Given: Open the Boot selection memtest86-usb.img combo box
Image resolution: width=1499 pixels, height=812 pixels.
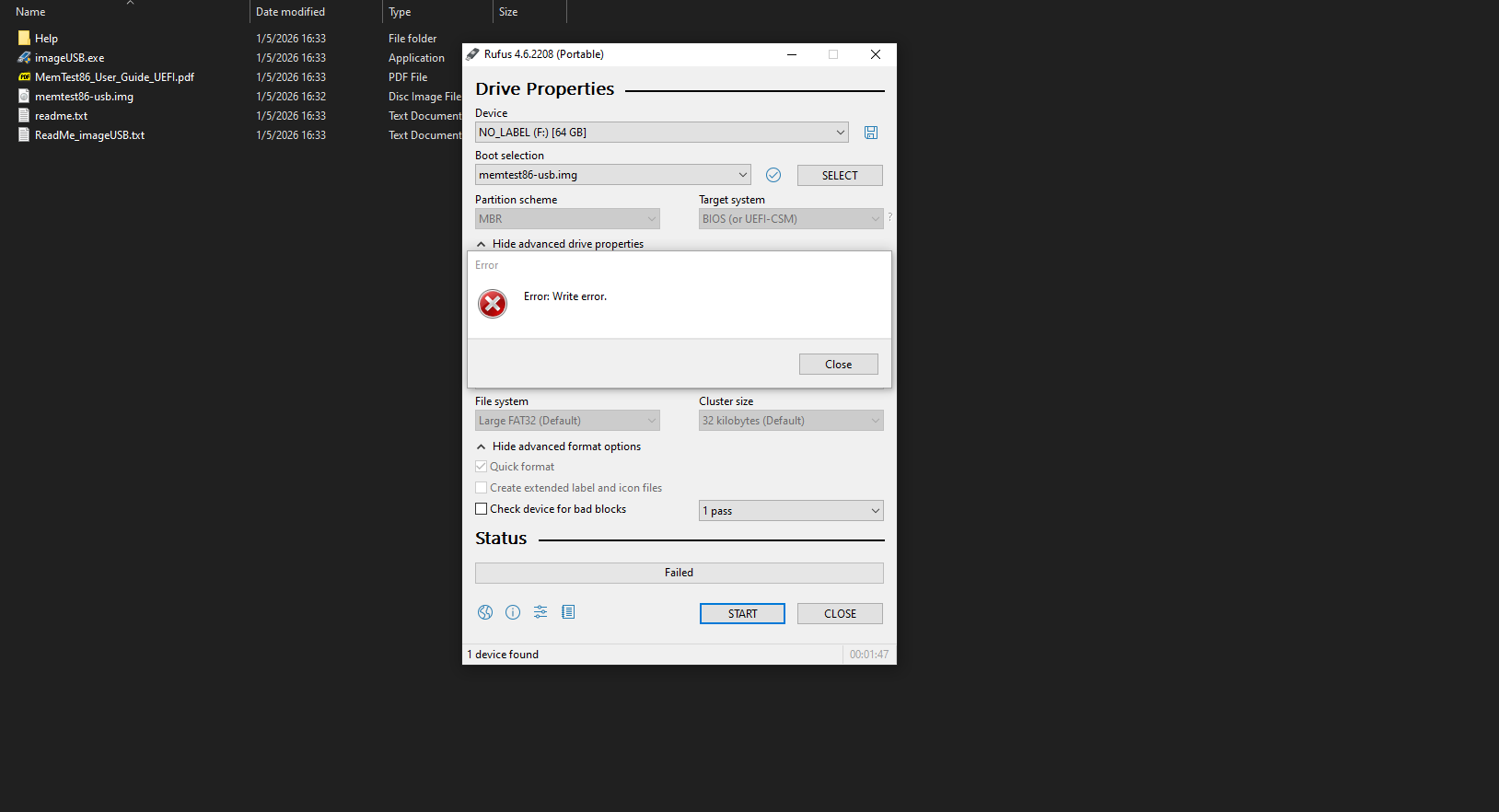Looking at the screenshot, I should (x=612, y=175).
